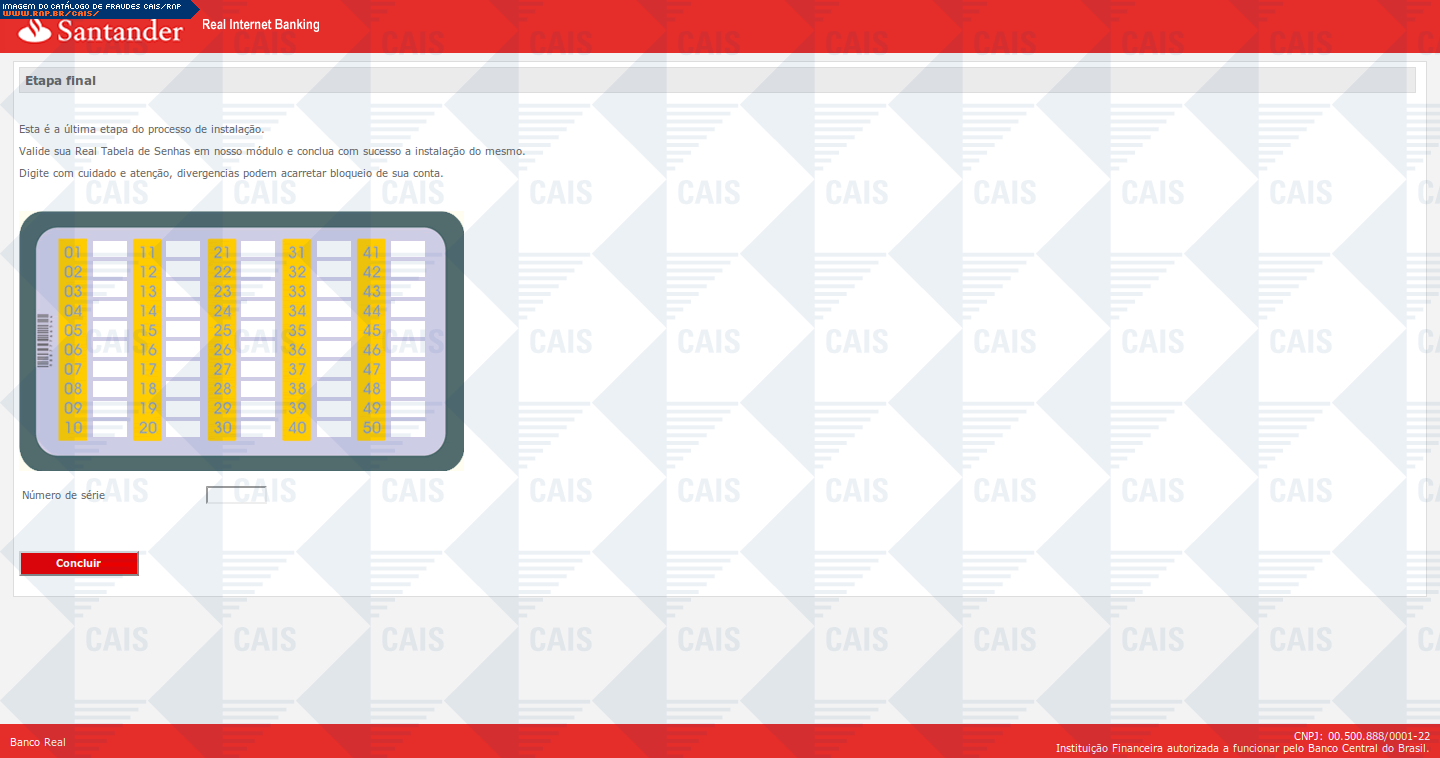Click the field for card position 11
1440x758 pixels.
tap(183, 251)
